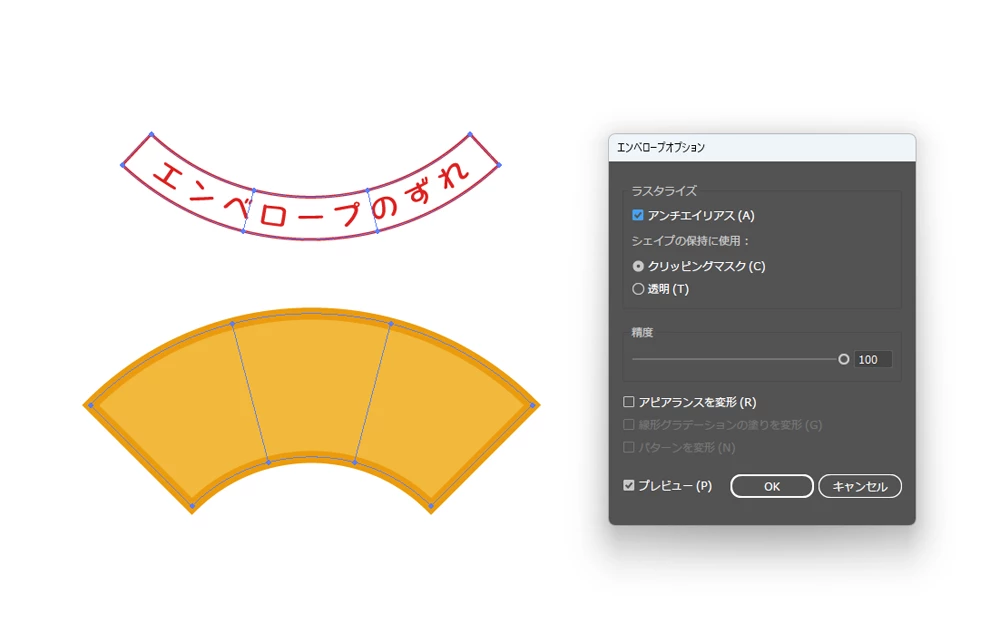Screen dimensions: 1000x623
Task: Select クリッピングマスク (C) radio option
Action: click(638, 266)
